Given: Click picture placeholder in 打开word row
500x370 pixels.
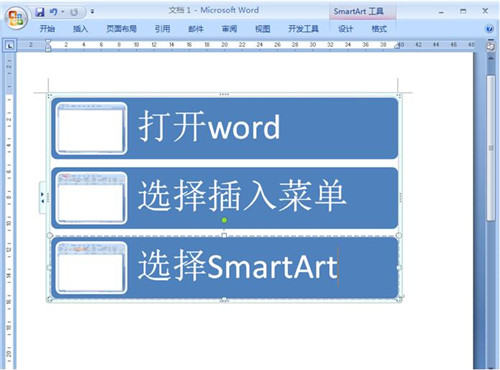Looking at the screenshot, I should (91, 128).
